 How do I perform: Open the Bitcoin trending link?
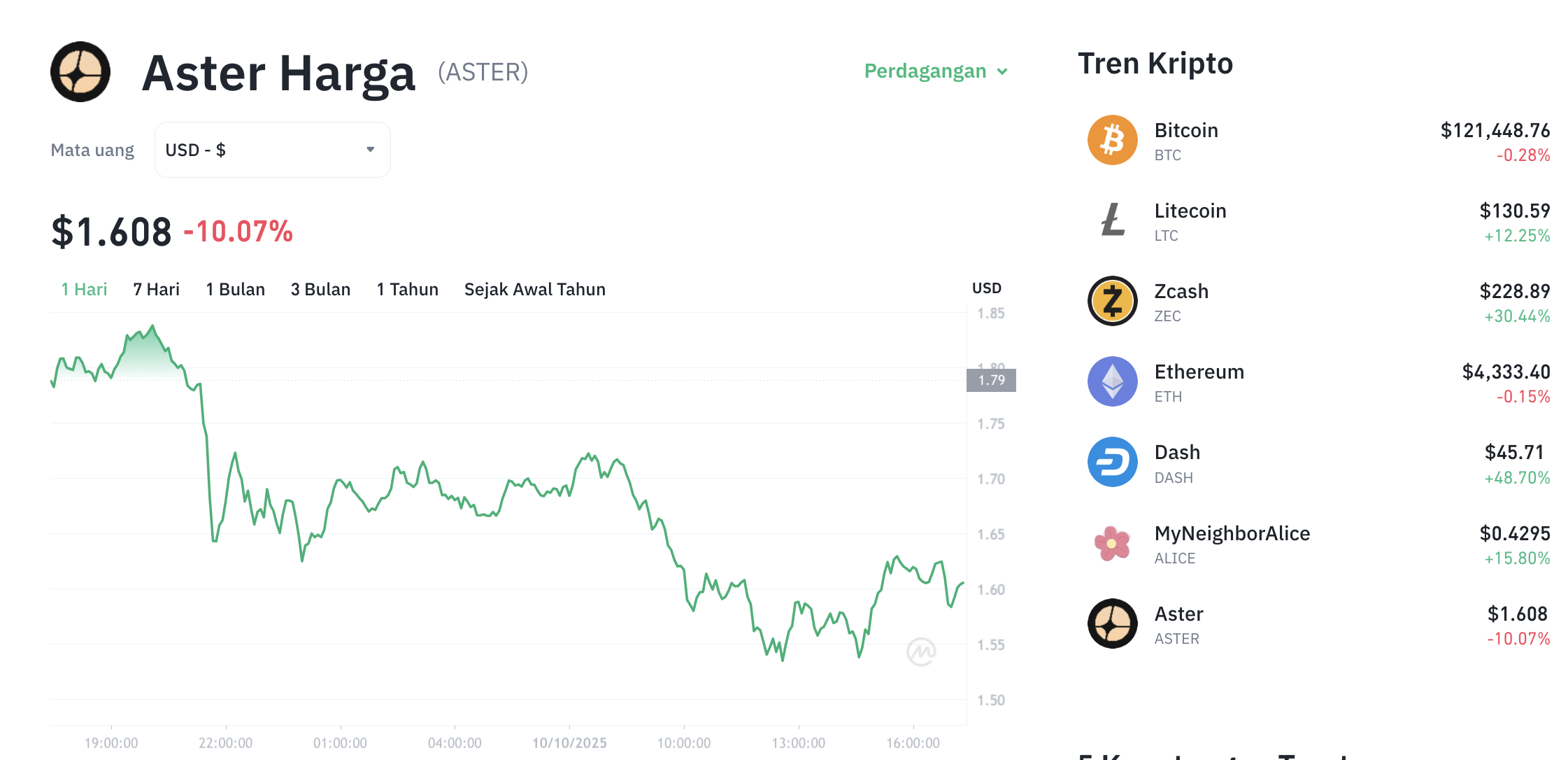tap(1186, 131)
